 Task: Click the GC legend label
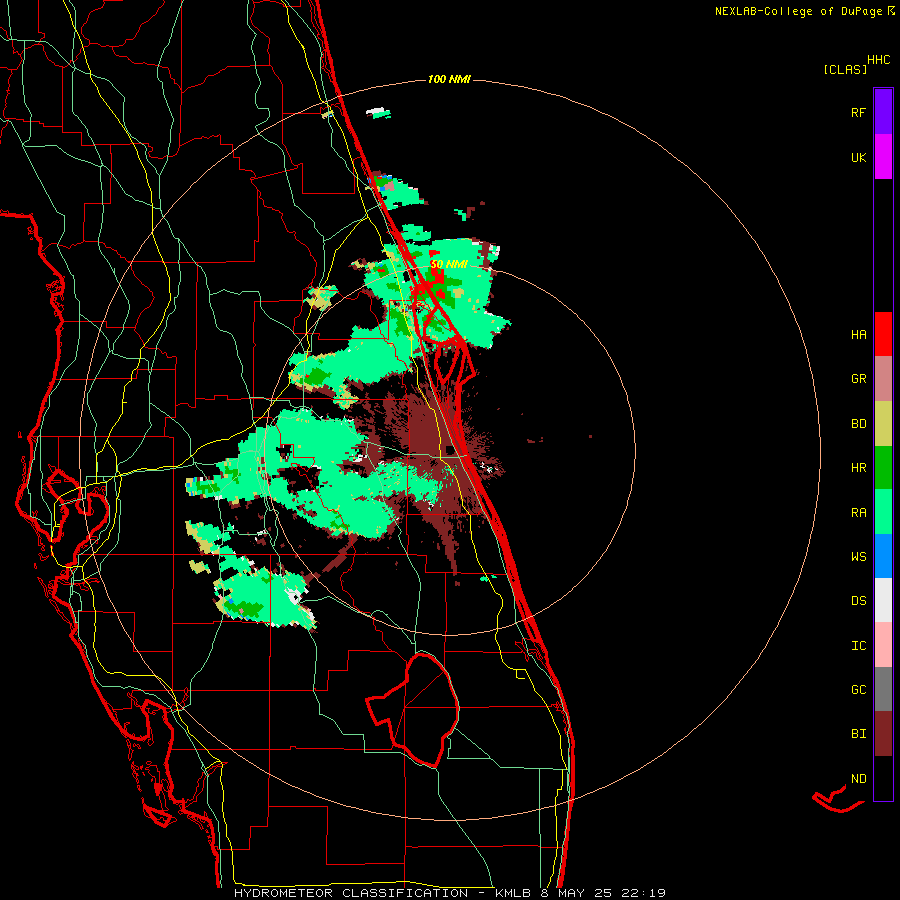tap(859, 690)
